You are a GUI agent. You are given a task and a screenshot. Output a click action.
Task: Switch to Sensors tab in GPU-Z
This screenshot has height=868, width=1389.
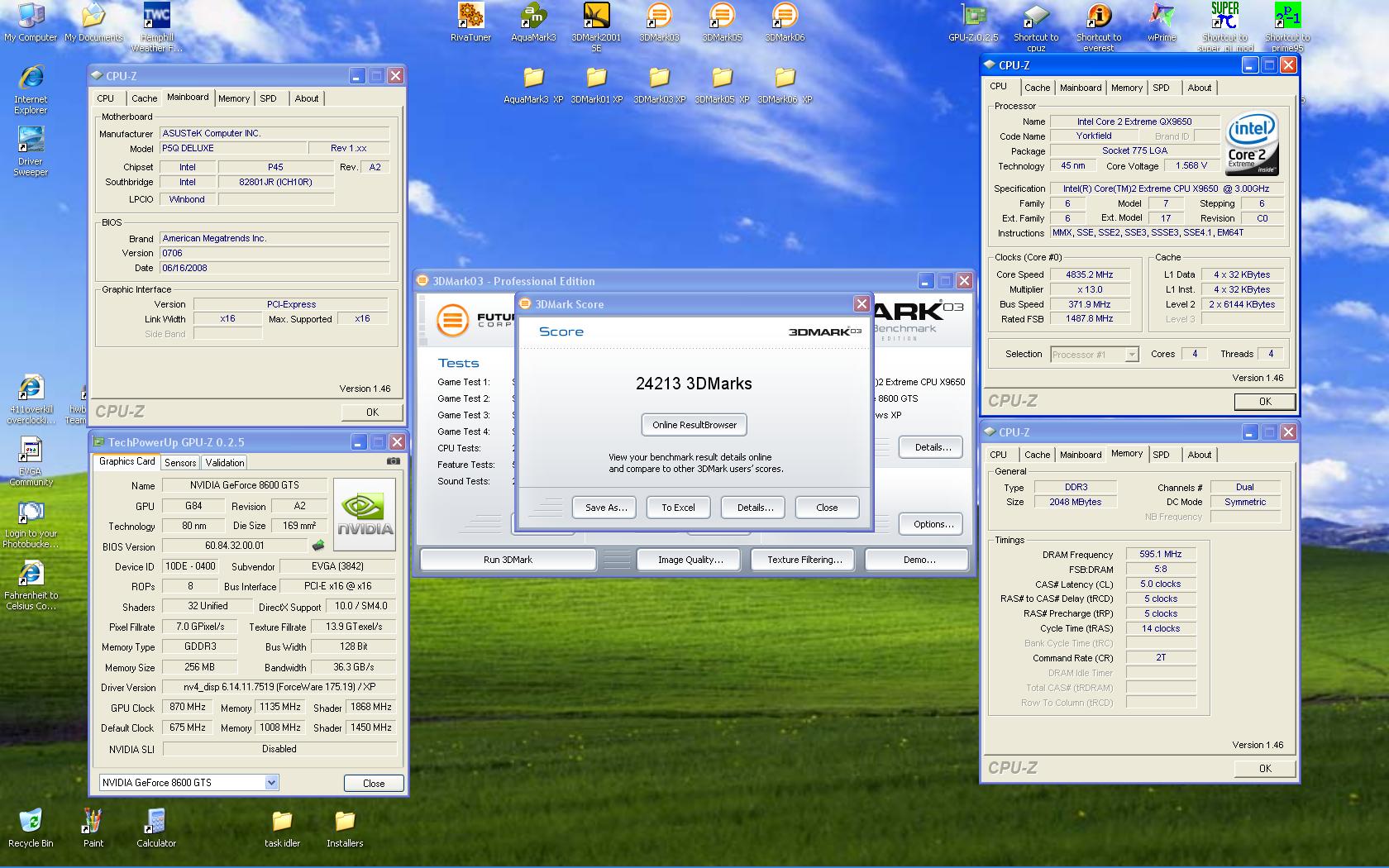(x=180, y=463)
